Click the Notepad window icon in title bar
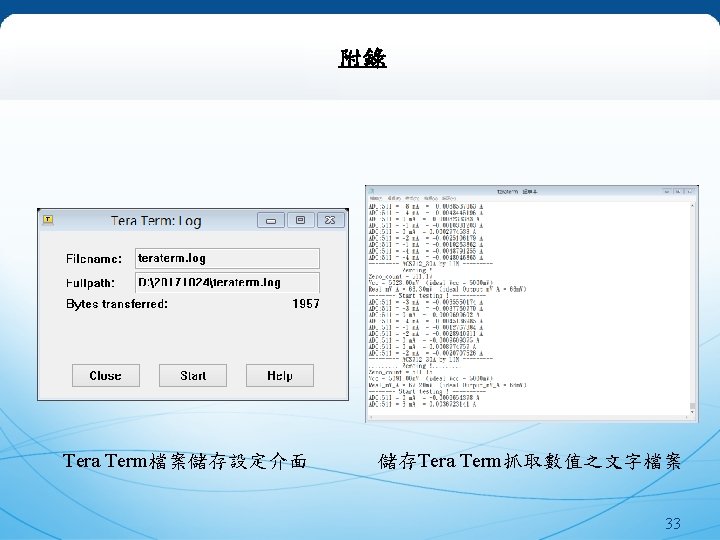Screen dimensions: 720x540 tap(372, 191)
